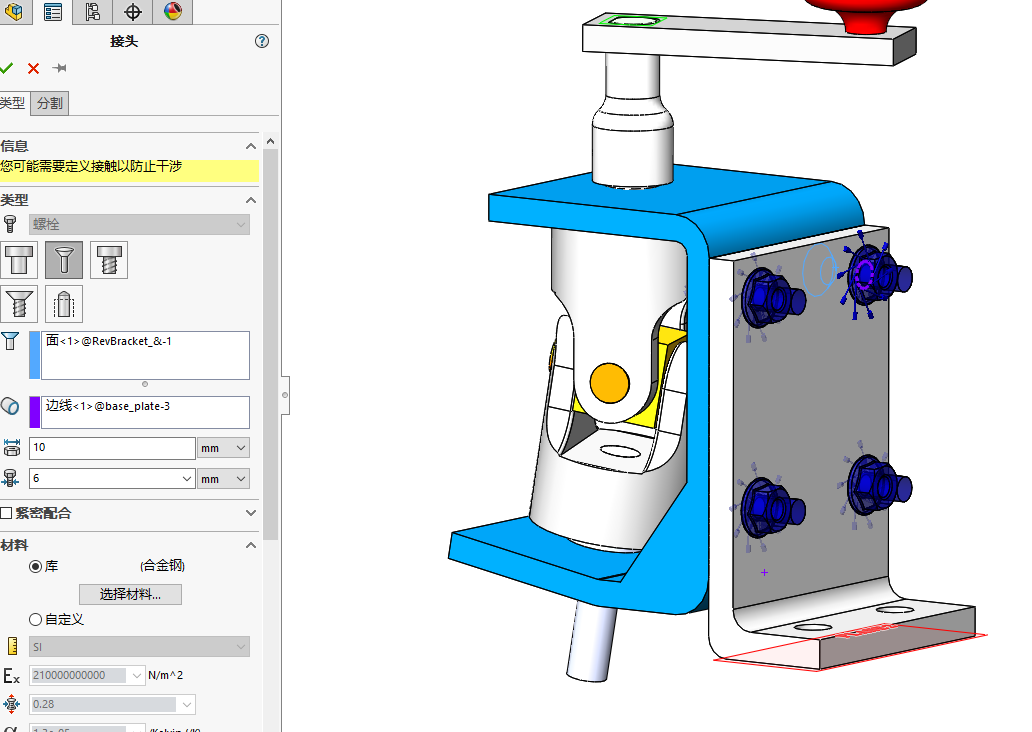Click the countersink face icon beside face selection
The height and width of the screenshot is (732, 1032).
tap(10, 341)
